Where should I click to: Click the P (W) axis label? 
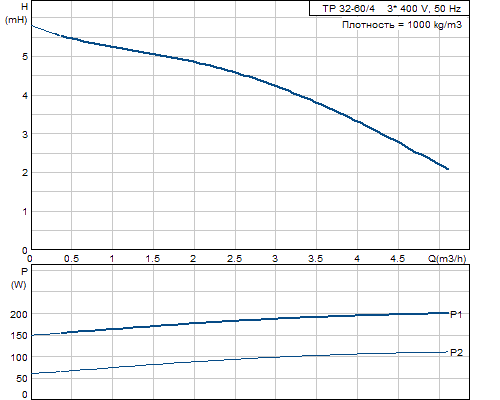pyautogui.click(x=19, y=278)
